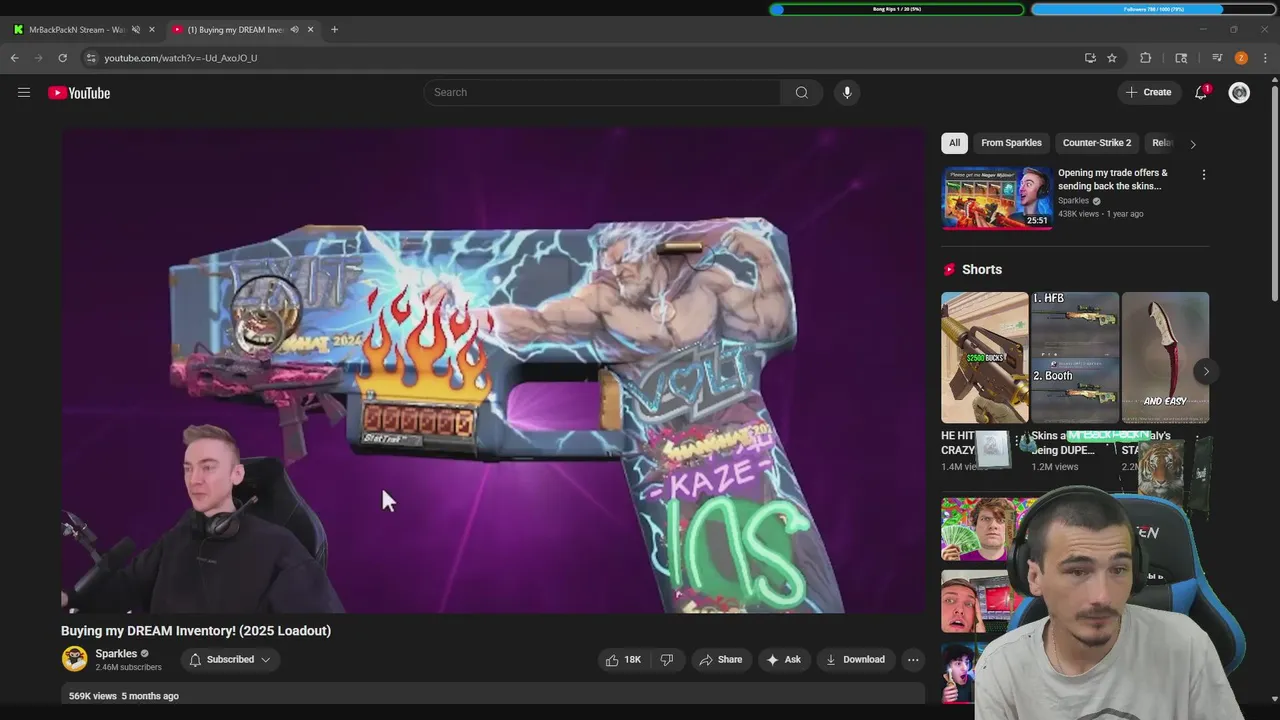
Task: Focus the YouTube search field
Action: pos(602,92)
